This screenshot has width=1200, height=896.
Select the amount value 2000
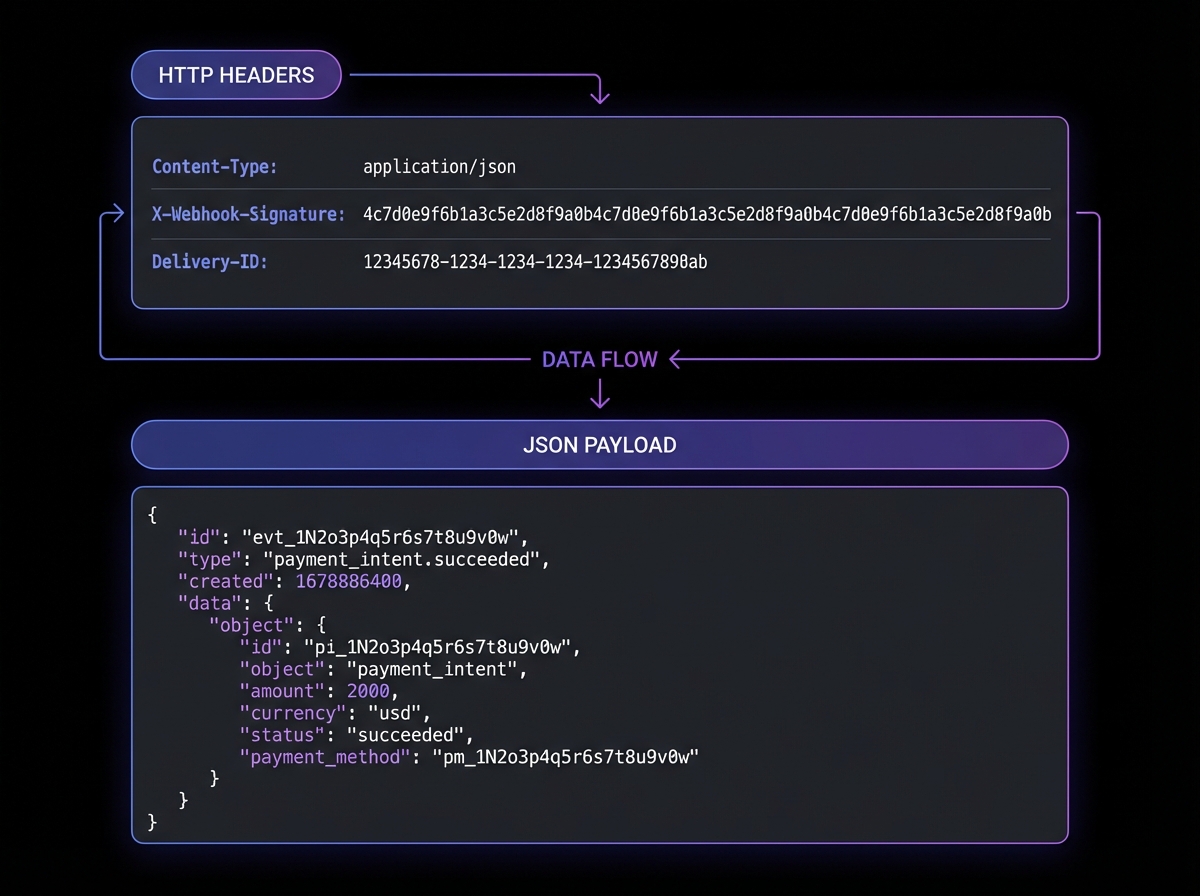(x=369, y=691)
